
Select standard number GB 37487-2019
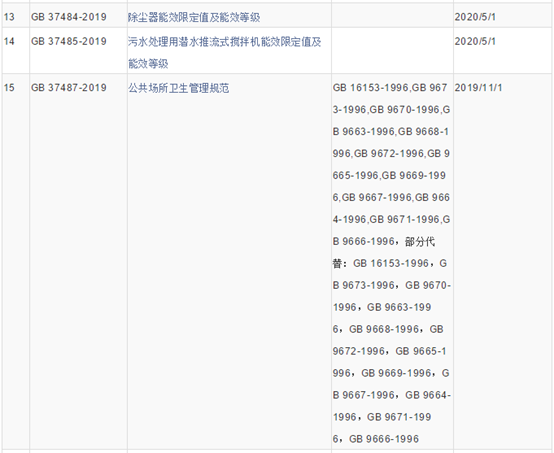point(69,88)
